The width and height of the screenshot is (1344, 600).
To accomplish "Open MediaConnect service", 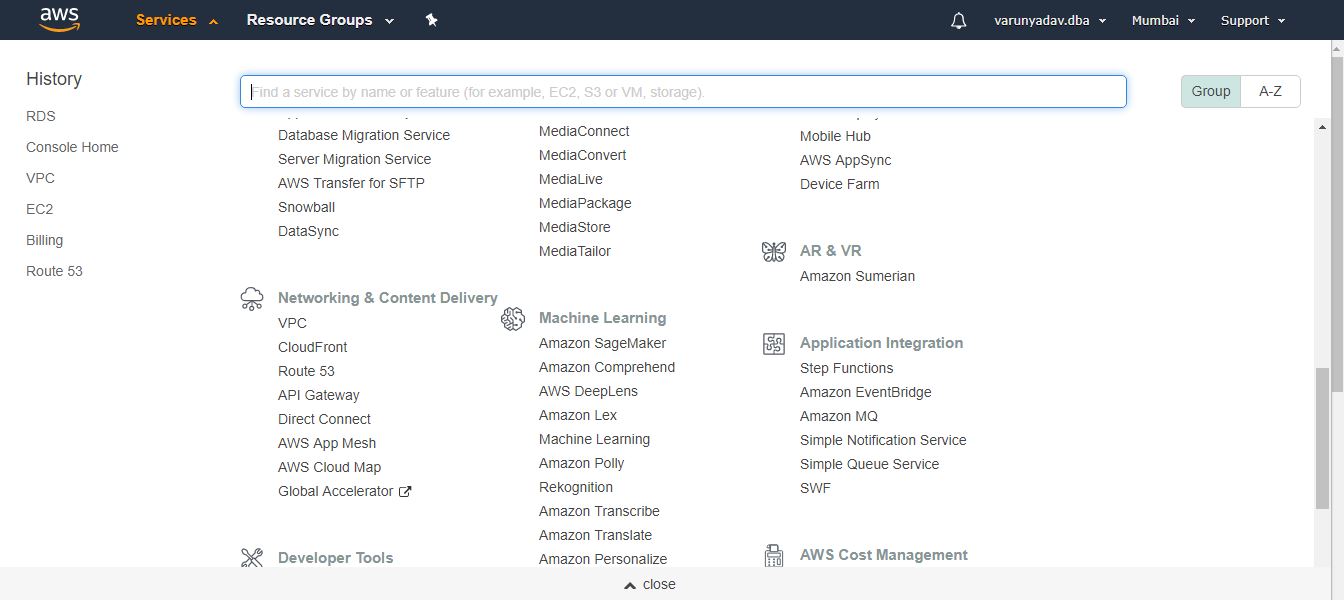I will (584, 131).
